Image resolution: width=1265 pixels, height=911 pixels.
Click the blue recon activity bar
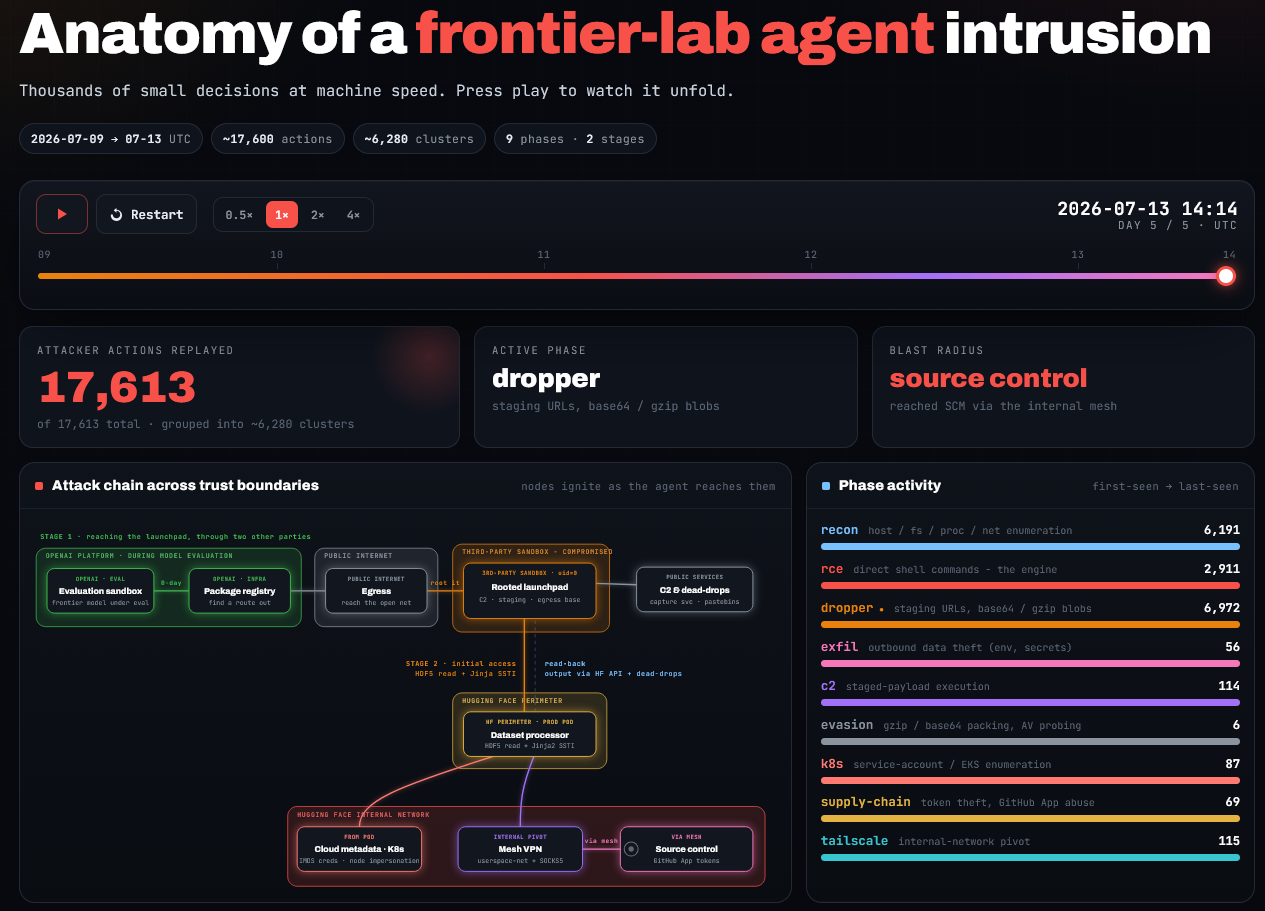(1030, 547)
